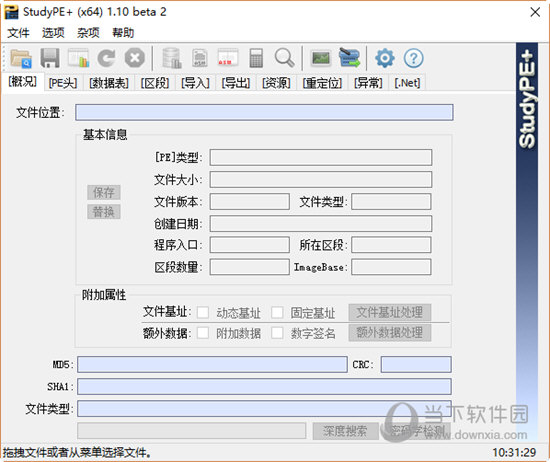The height and width of the screenshot is (462, 550).
Task: Click the ImageBase field
Action: point(391,267)
